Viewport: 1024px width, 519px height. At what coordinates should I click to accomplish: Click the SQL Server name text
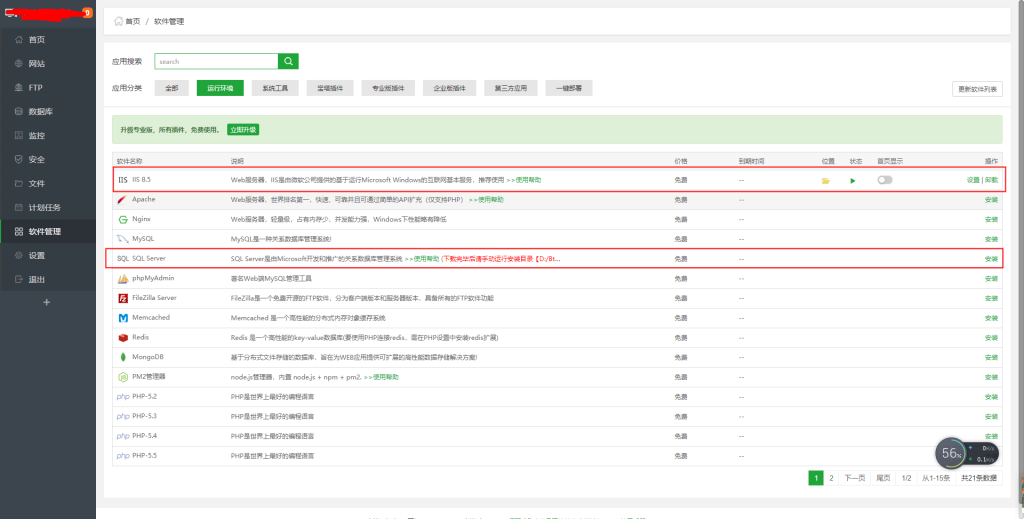tap(149, 259)
